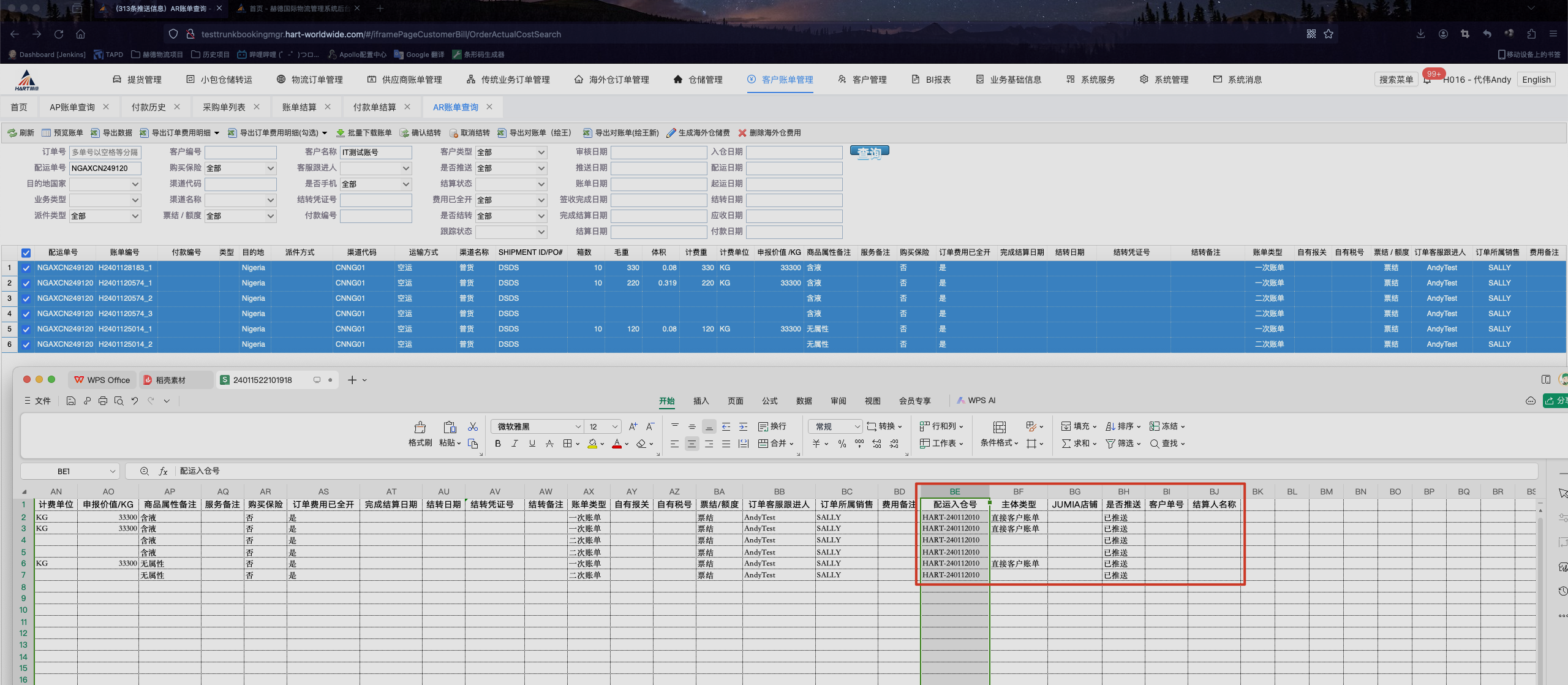Toggle the select-all header checkbox

pyautogui.click(x=26, y=252)
